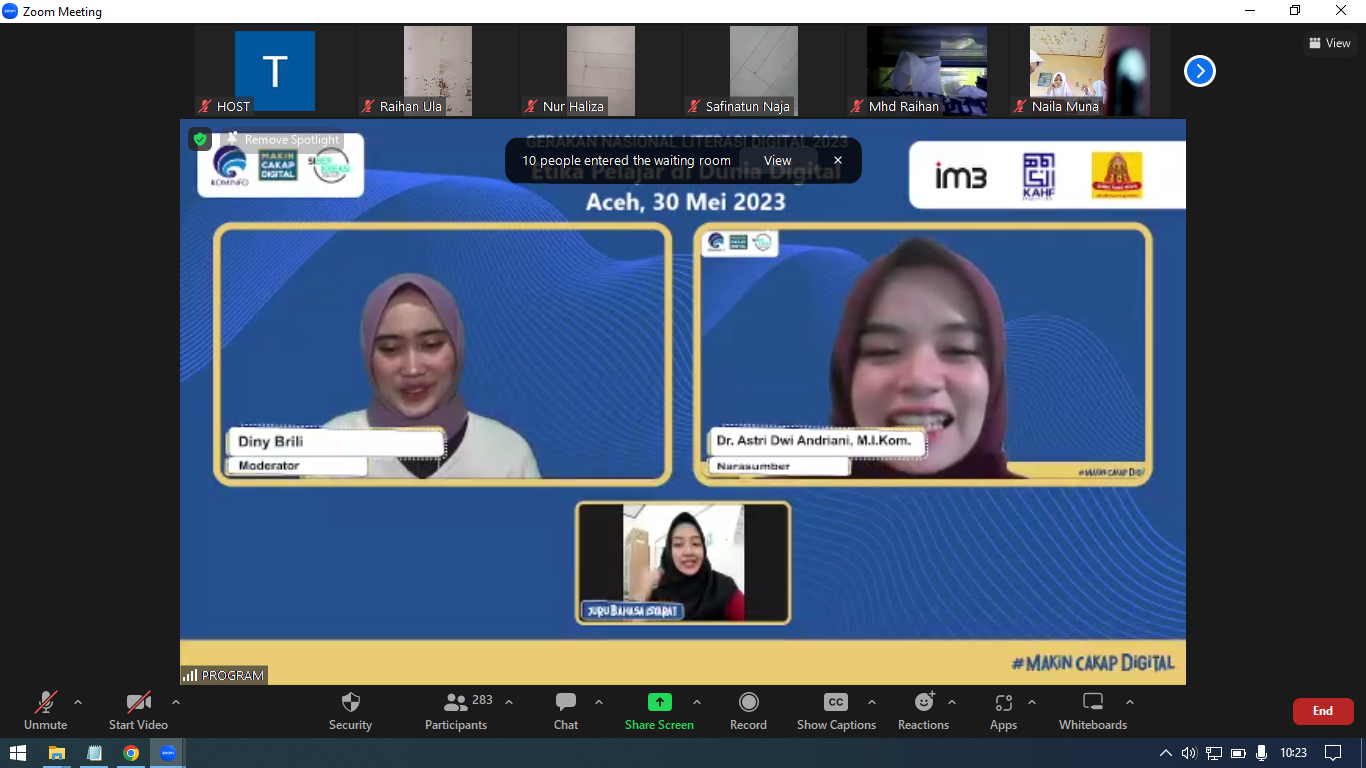The width and height of the screenshot is (1366, 768).
Task: Open the network tray icon
Action: point(1214,753)
